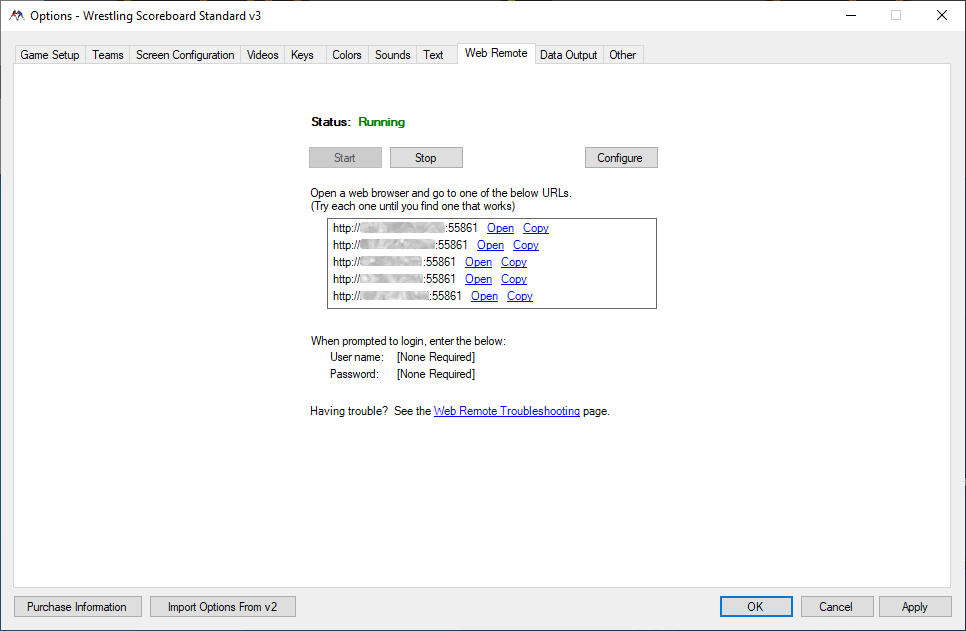
Task: Click Apply to save settings
Action: tap(914, 607)
